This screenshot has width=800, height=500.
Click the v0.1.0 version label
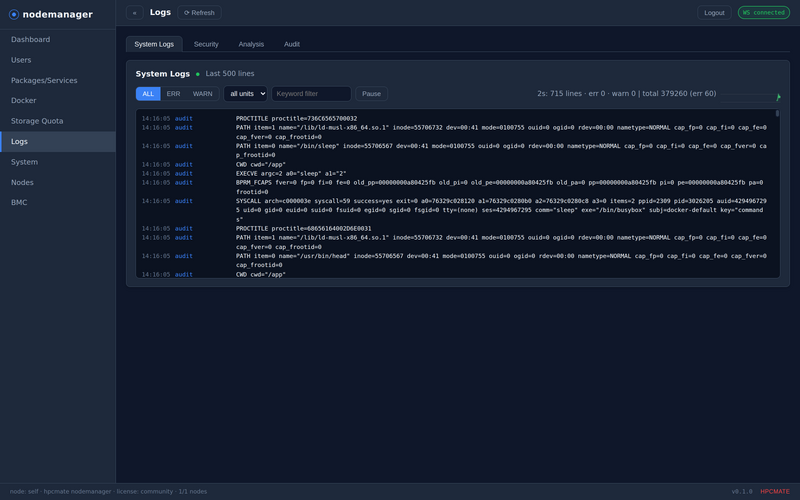(742, 492)
